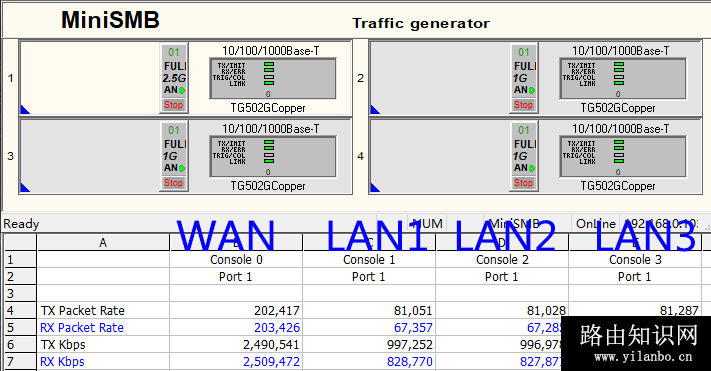
Task: Click the TG502GCopper label on card 1
Action: click(268, 108)
